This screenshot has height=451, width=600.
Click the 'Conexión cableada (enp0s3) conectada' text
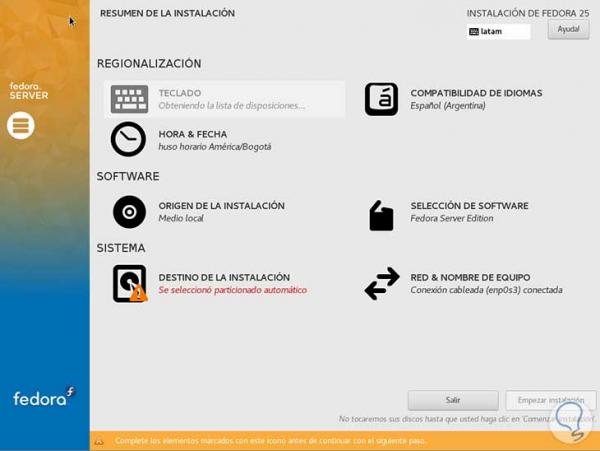click(x=486, y=290)
